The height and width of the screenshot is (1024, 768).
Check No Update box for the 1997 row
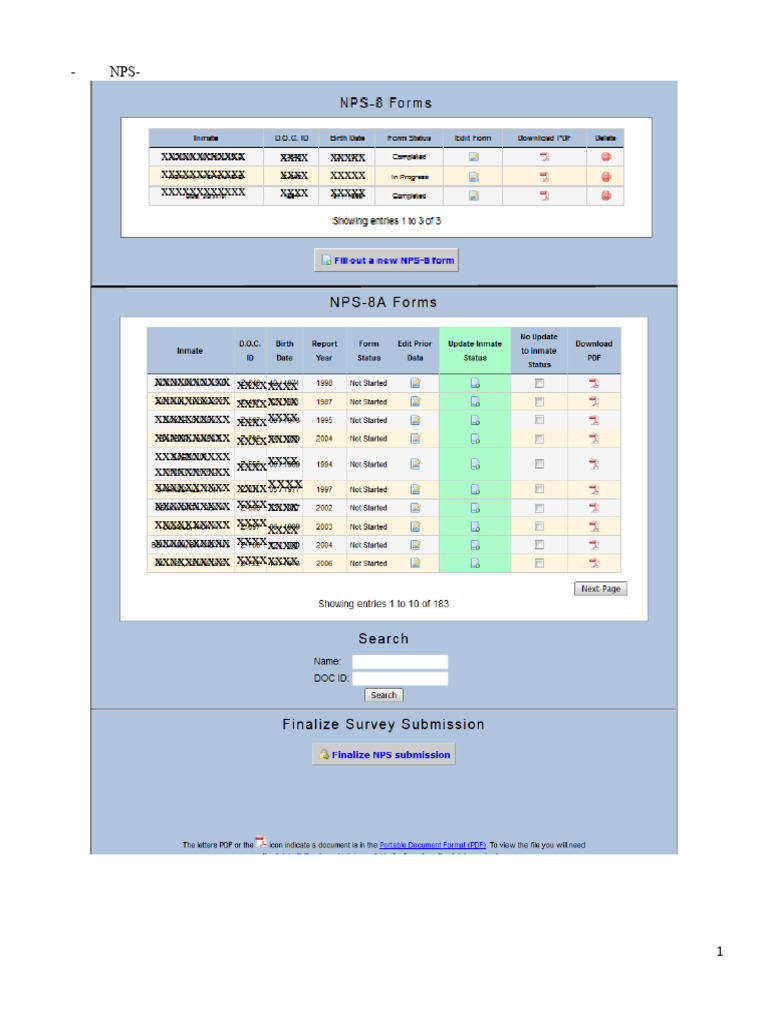point(539,489)
